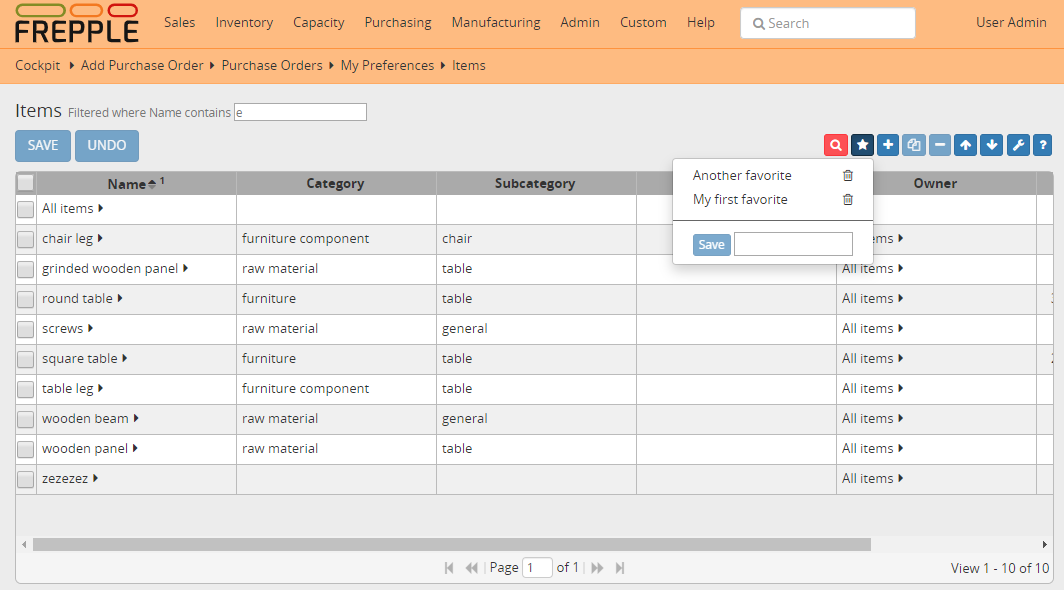Open the search filter panel
Image resolution: width=1064 pixels, height=590 pixels.
835,145
